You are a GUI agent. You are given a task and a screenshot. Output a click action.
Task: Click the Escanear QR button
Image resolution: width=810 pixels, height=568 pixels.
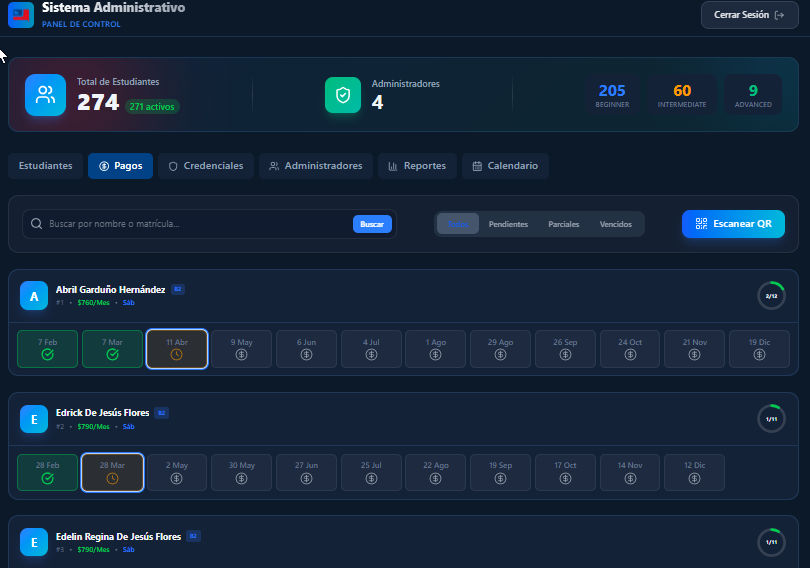pyautogui.click(x=734, y=224)
